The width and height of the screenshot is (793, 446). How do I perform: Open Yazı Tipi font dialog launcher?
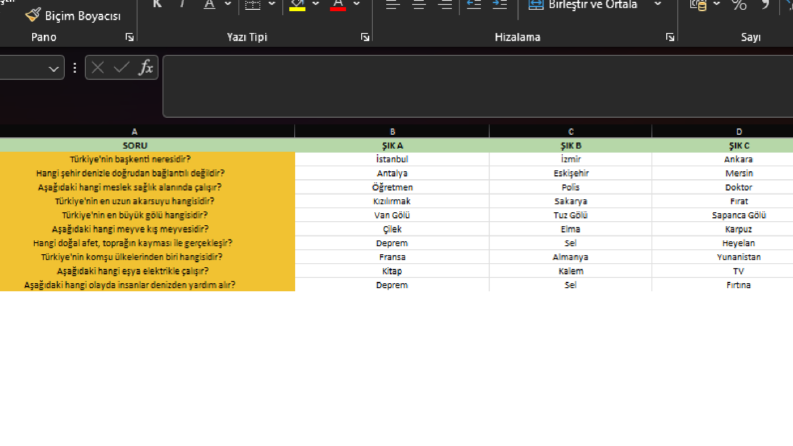365,37
